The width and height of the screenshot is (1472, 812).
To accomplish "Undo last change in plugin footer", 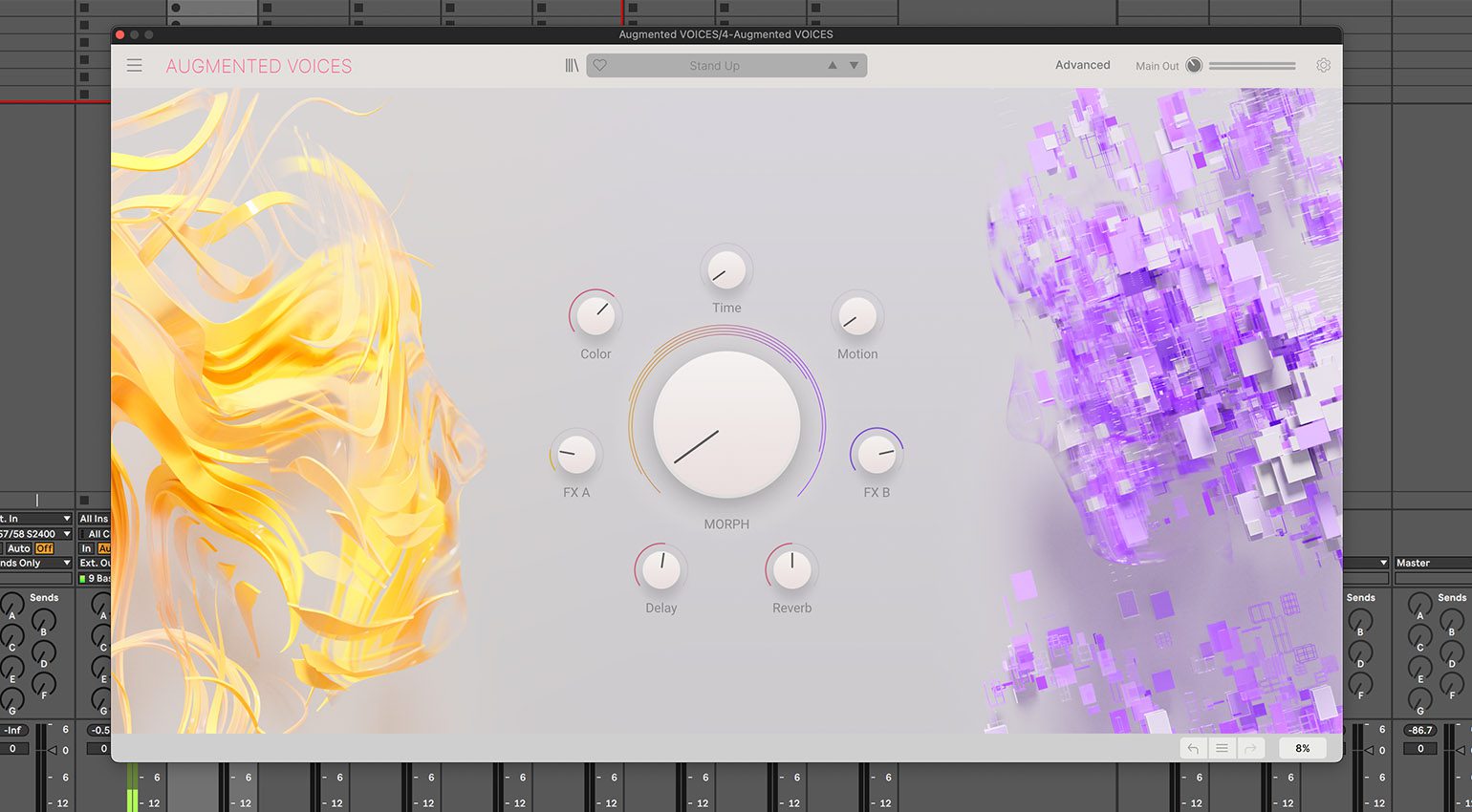I will click(1193, 749).
